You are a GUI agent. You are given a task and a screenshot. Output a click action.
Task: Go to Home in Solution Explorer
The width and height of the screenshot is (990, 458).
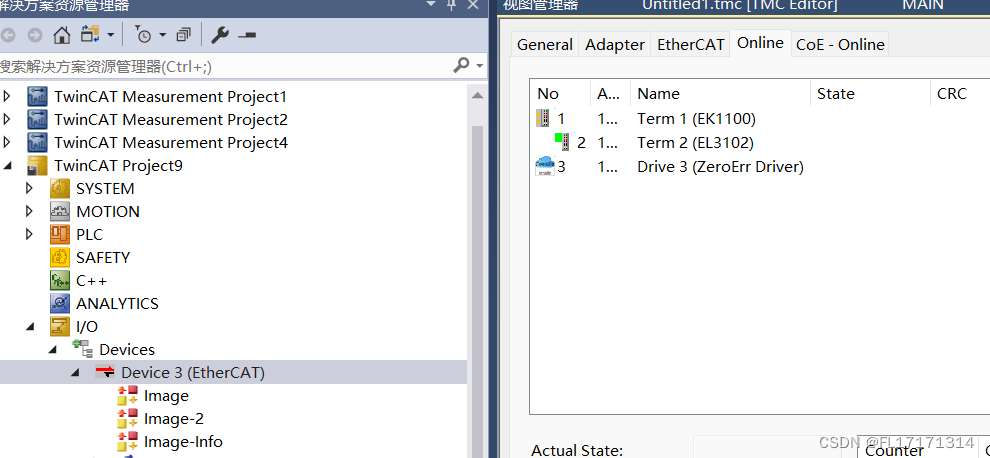click(x=61, y=35)
